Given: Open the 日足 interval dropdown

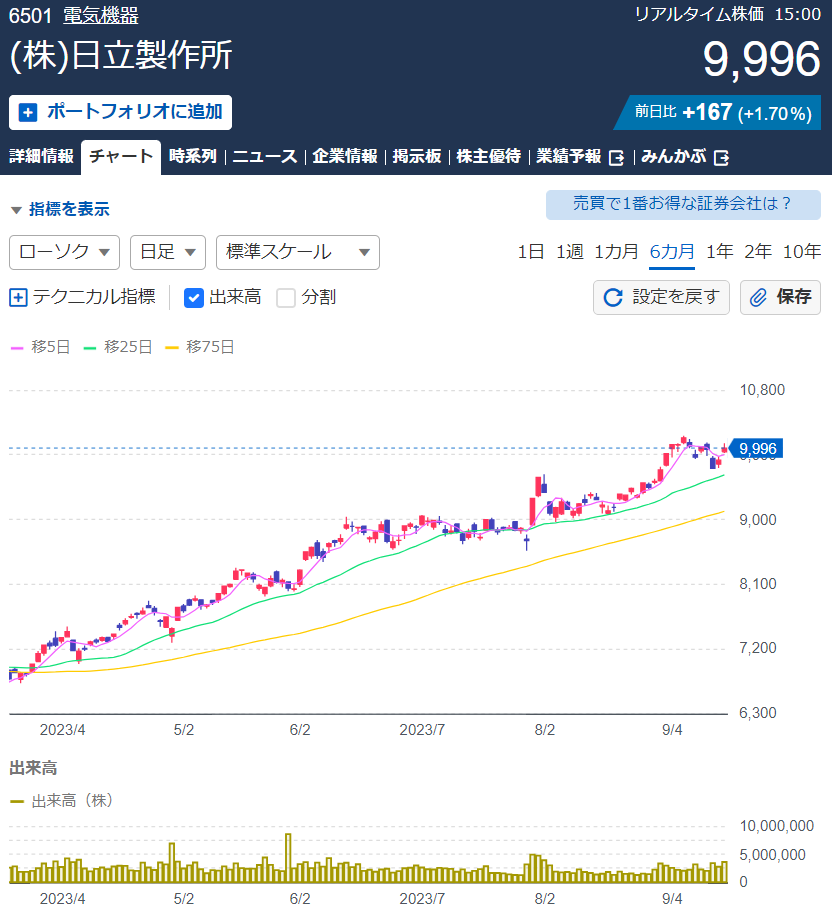Looking at the screenshot, I should coord(168,252).
